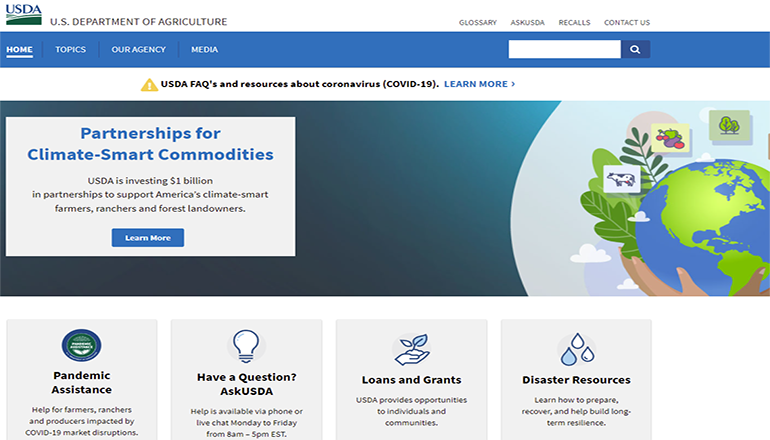Open Have a Question? AskUSDA card title
The image size is (770, 440).
247,384
